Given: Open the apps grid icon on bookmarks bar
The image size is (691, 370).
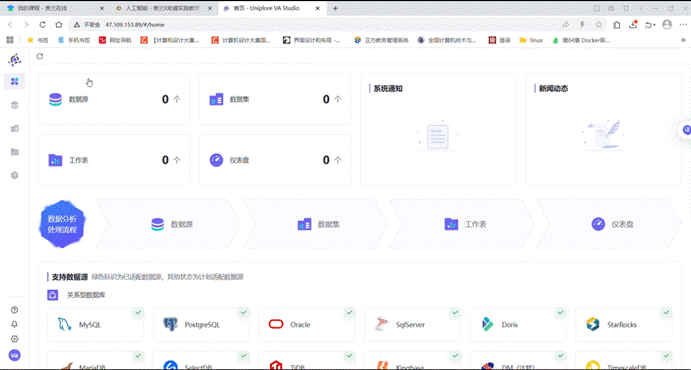Looking at the screenshot, I should [10, 40].
